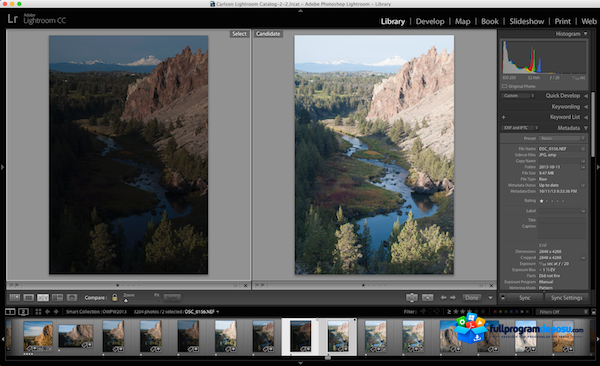This screenshot has width=600, height=366.
Task: Click the Sync button
Action: (525, 297)
